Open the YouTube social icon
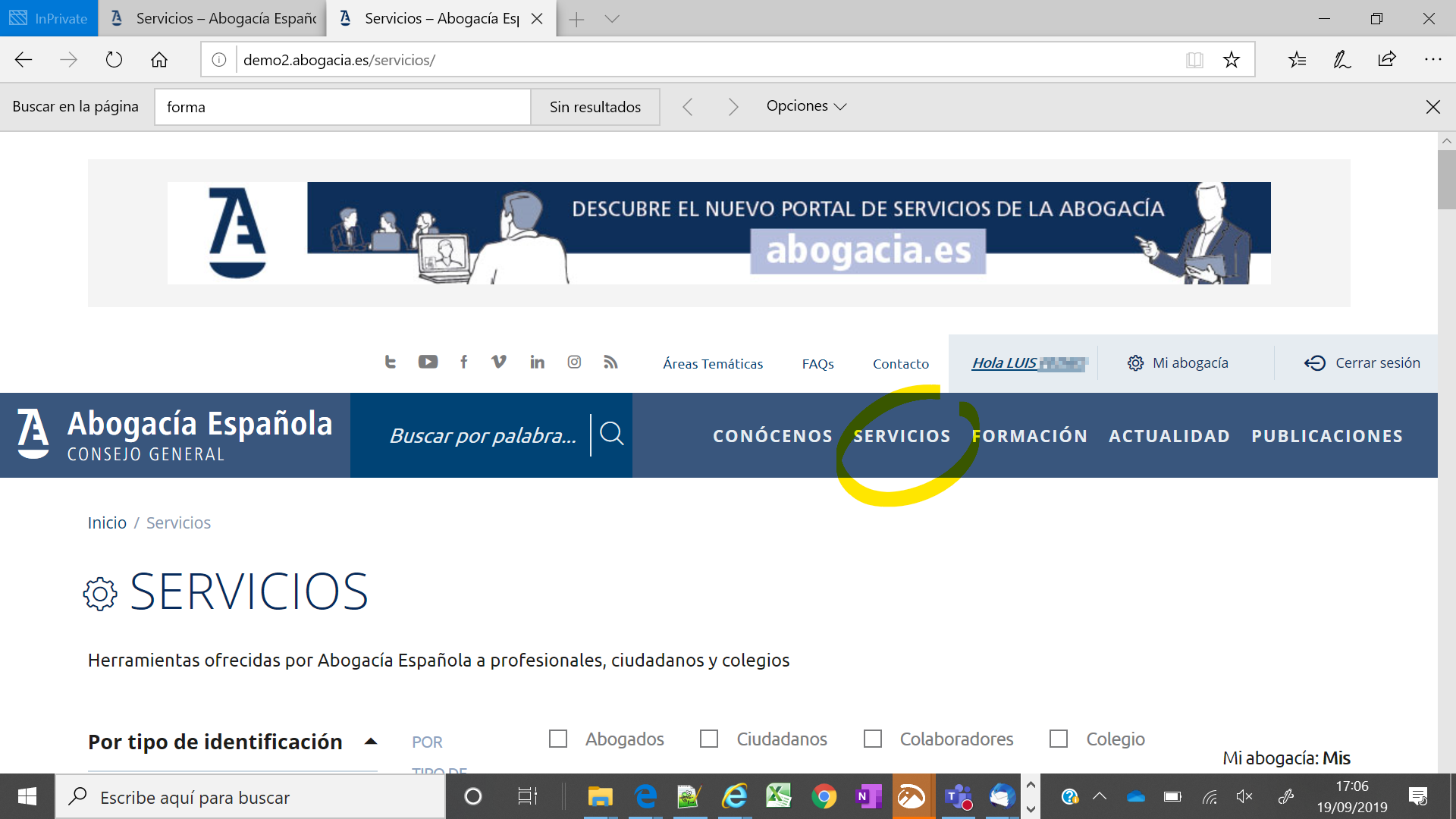Image resolution: width=1456 pixels, height=819 pixels. [x=428, y=362]
